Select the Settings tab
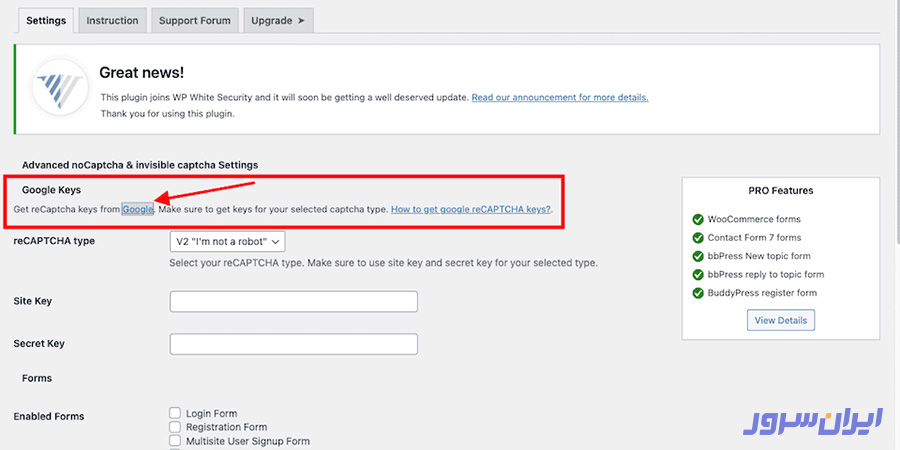This screenshot has width=900, height=450. pyautogui.click(x=46, y=20)
